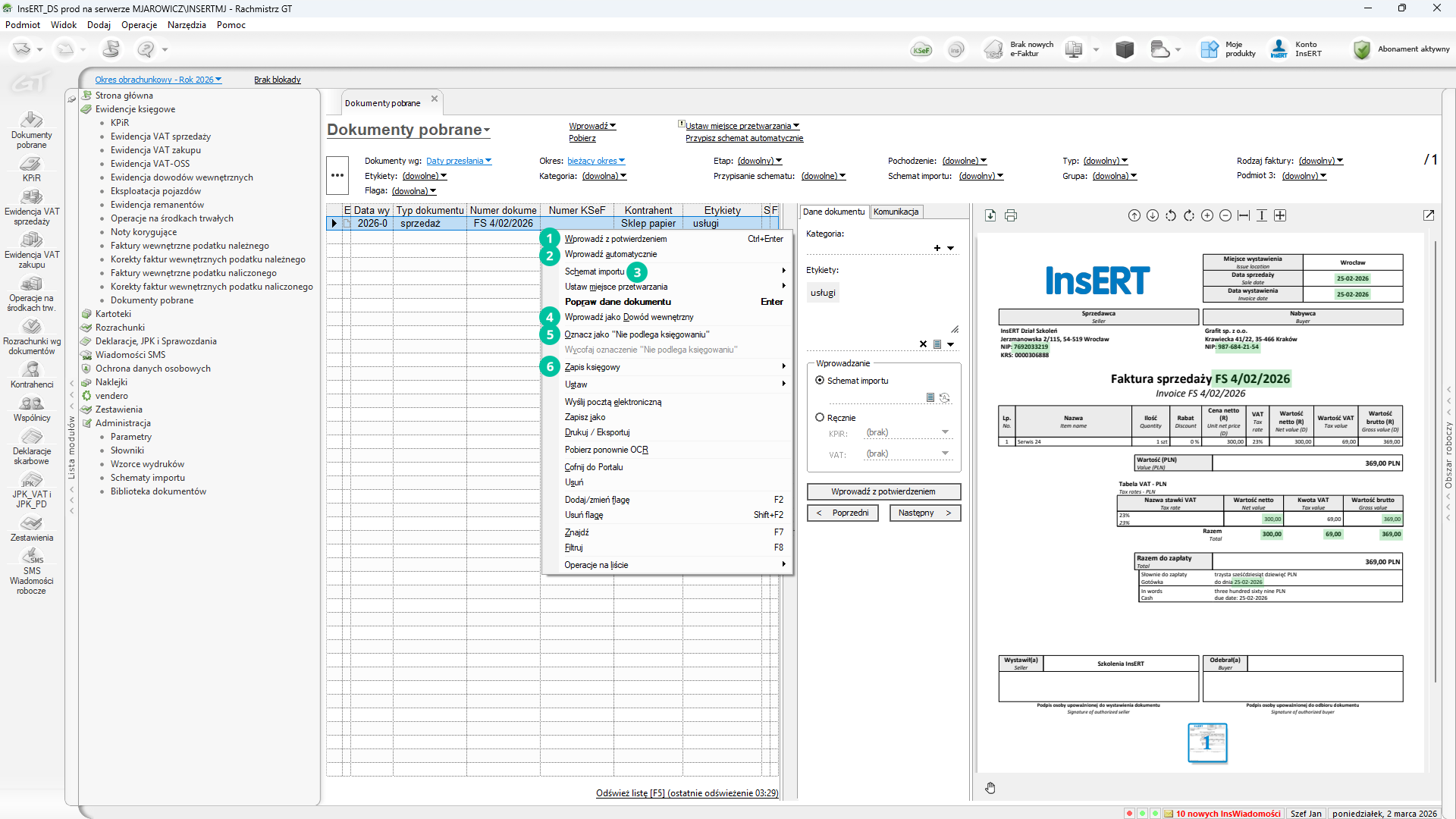1456x819 pixels.
Task: Click Wprowadź z potwierdzeniem button
Action: [883, 491]
